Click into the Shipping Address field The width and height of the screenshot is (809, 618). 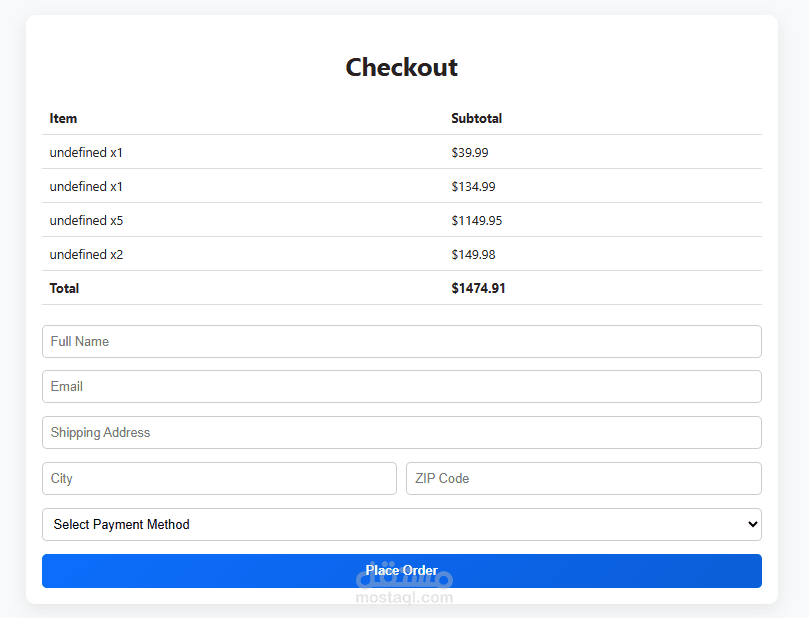click(x=401, y=433)
